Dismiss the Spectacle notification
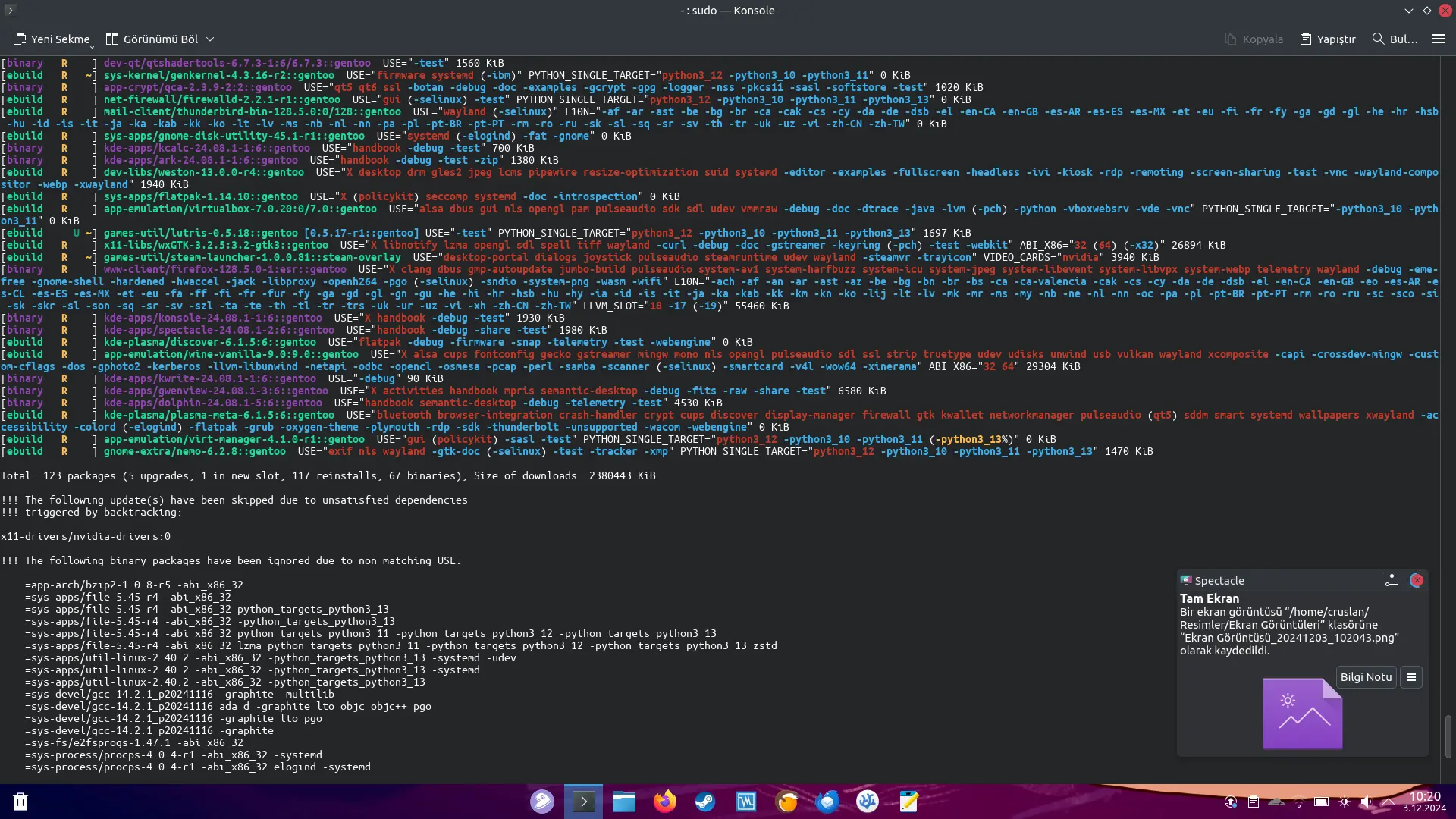Screen dimensions: 1456x819 click(1417, 580)
